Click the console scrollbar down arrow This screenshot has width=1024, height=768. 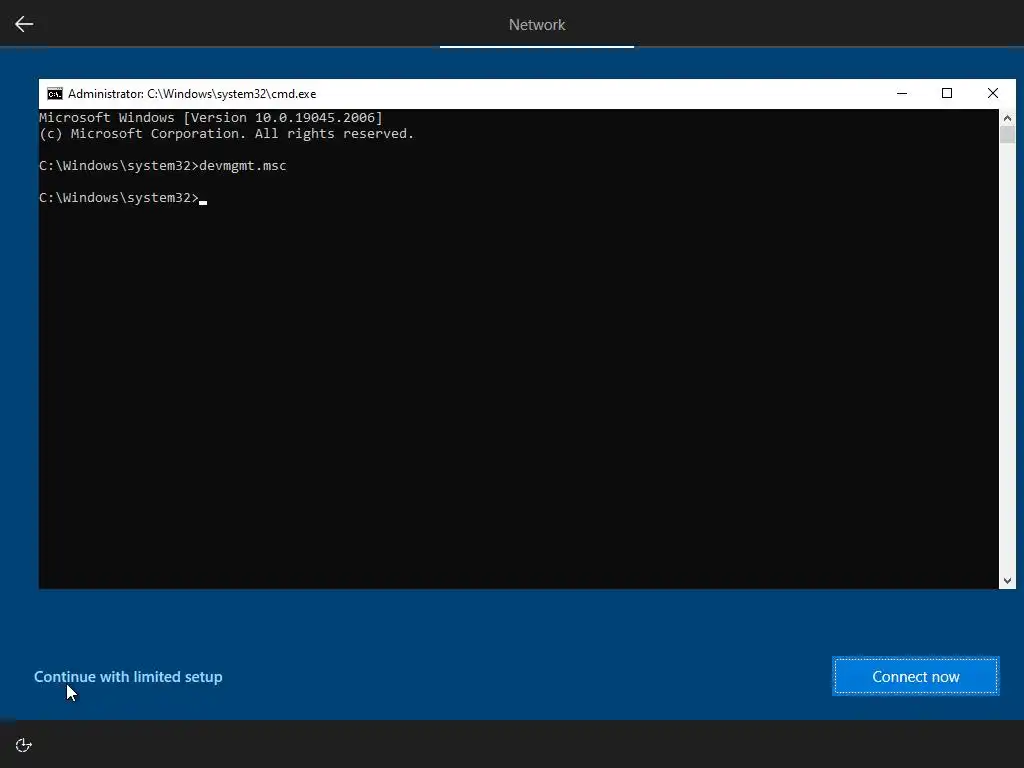1007,581
